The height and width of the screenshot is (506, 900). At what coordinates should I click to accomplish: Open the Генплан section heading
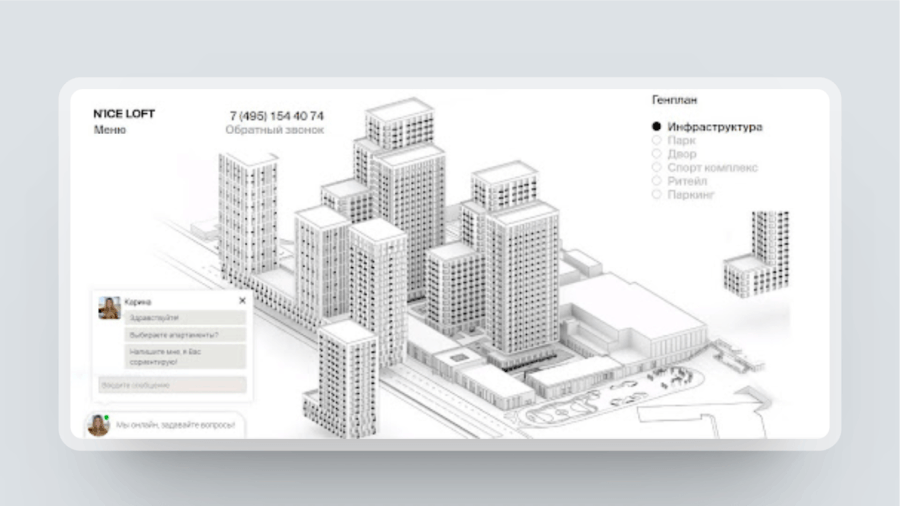(674, 100)
